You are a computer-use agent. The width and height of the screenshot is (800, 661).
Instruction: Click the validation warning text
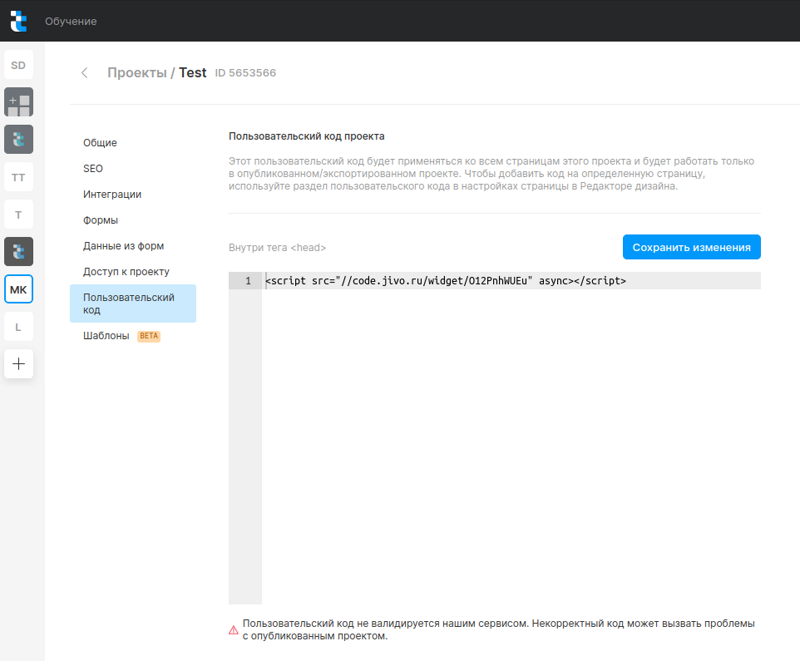point(498,629)
